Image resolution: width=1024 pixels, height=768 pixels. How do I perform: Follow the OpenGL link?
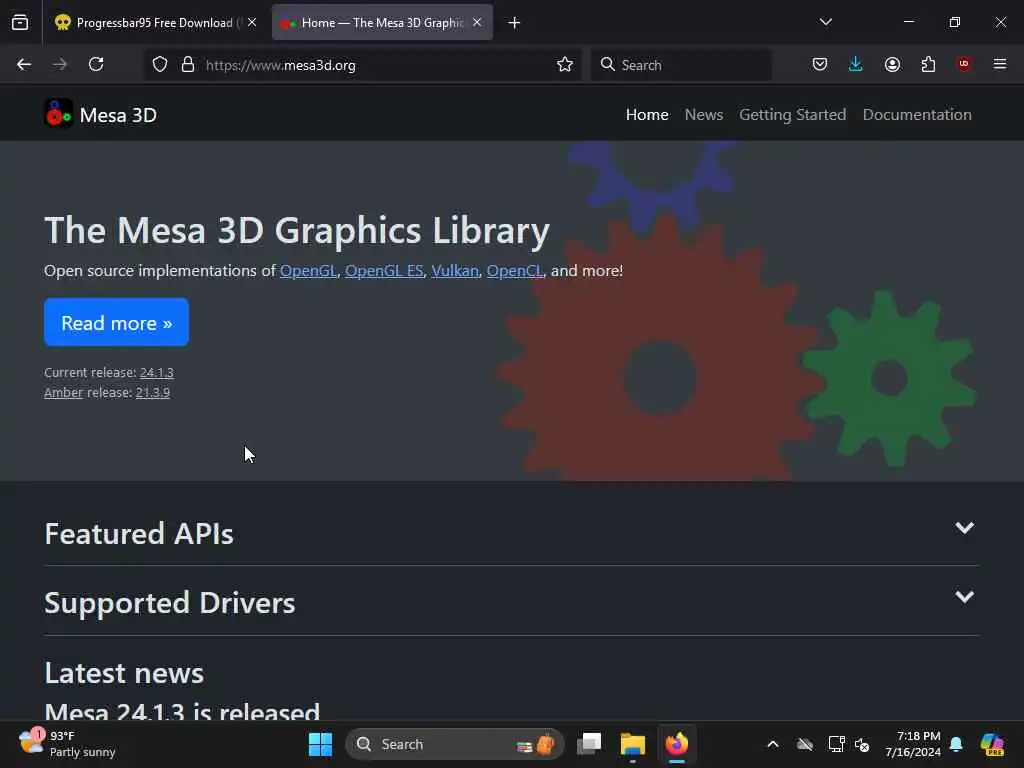click(x=308, y=270)
